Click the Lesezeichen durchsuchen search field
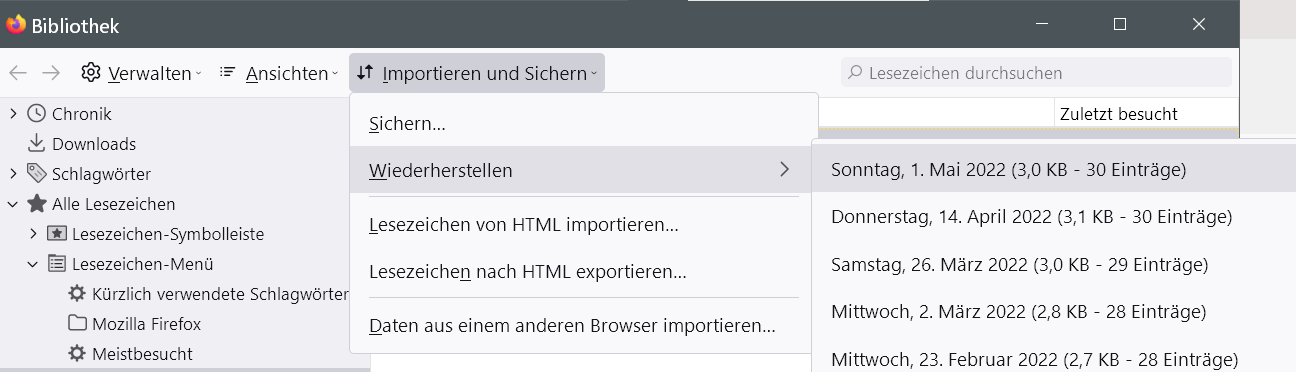 [1036, 73]
